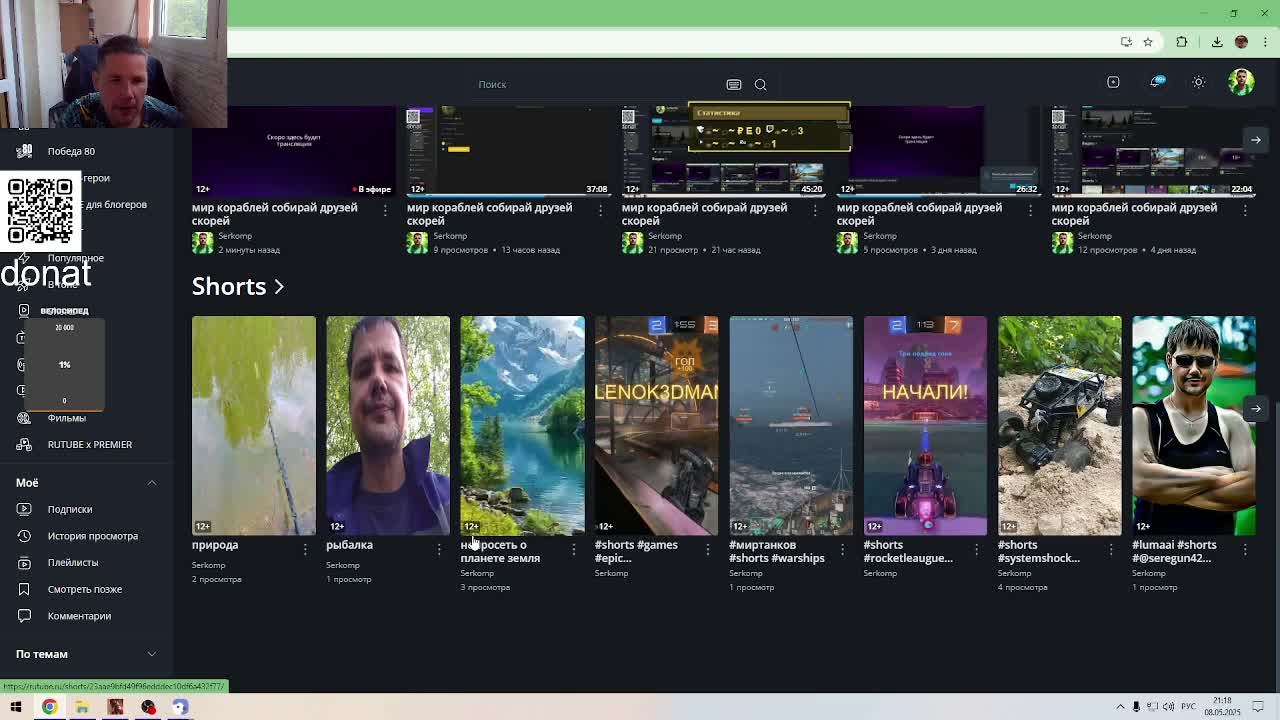Click the search magnifier icon
The height and width of the screenshot is (720, 1280).
[760, 84]
